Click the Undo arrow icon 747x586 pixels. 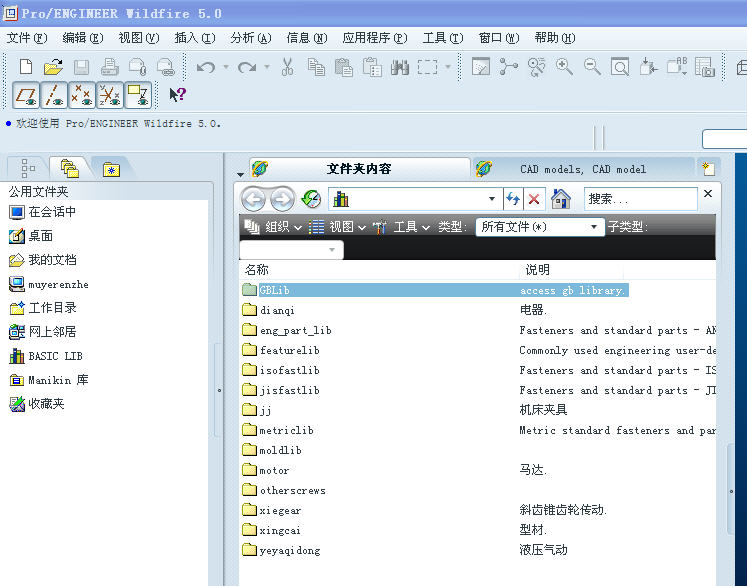pyautogui.click(x=206, y=67)
